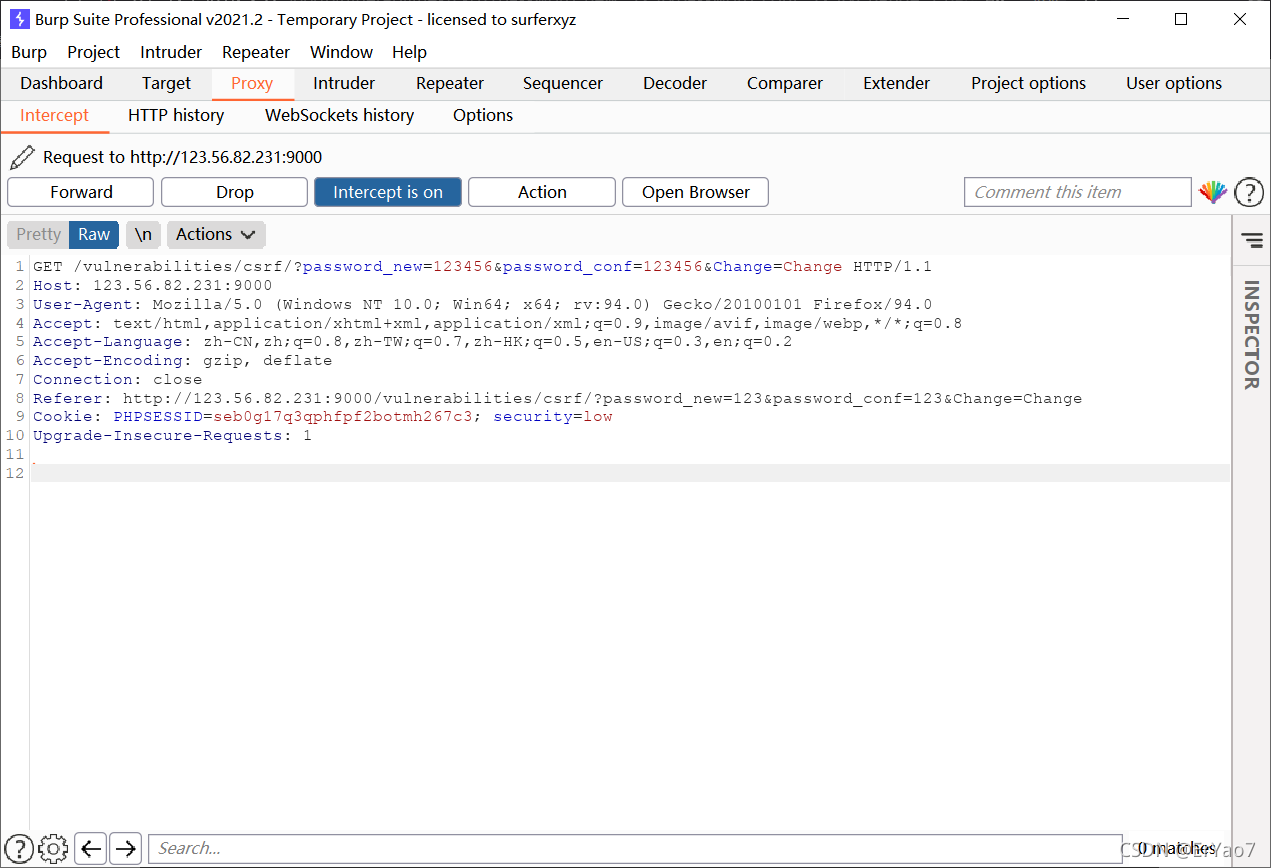
Task: Expand the Inspector panel via hamburger icon
Action: [x=1252, y=240]
